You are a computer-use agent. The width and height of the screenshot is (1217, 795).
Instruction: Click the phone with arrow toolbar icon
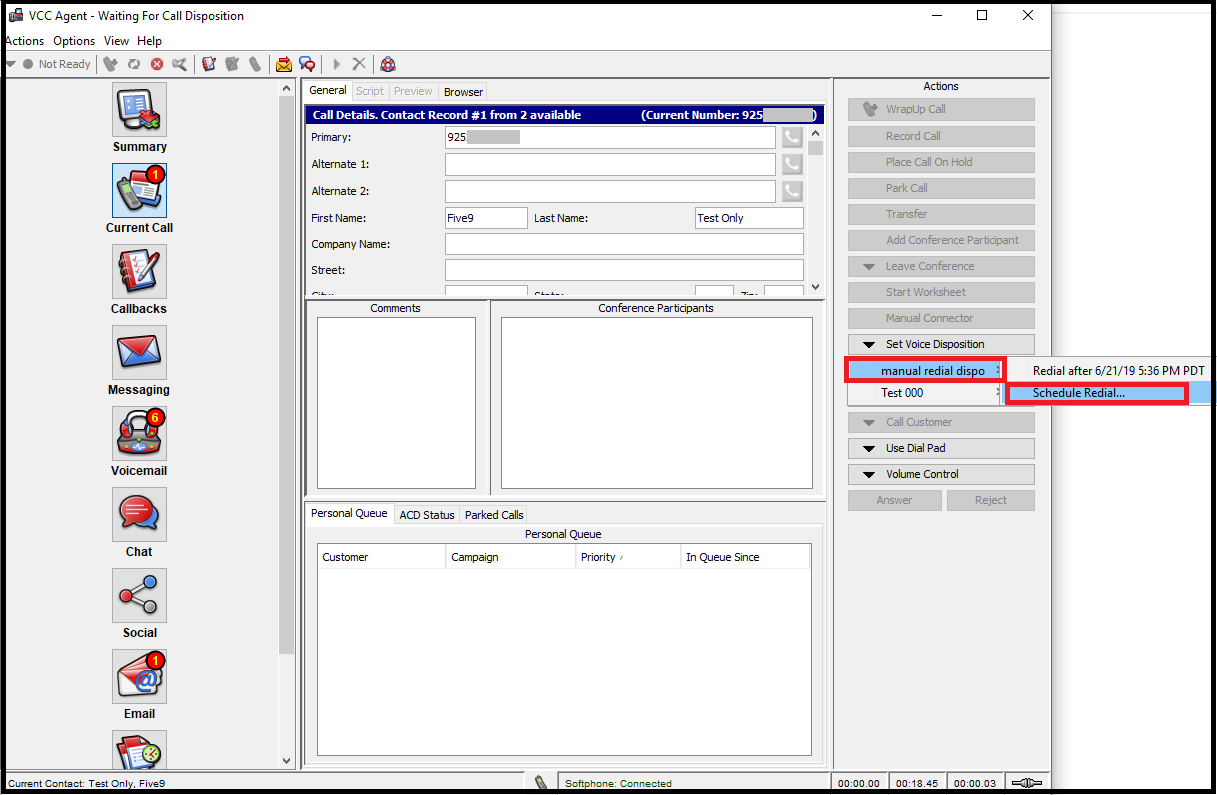click(111, 64)
